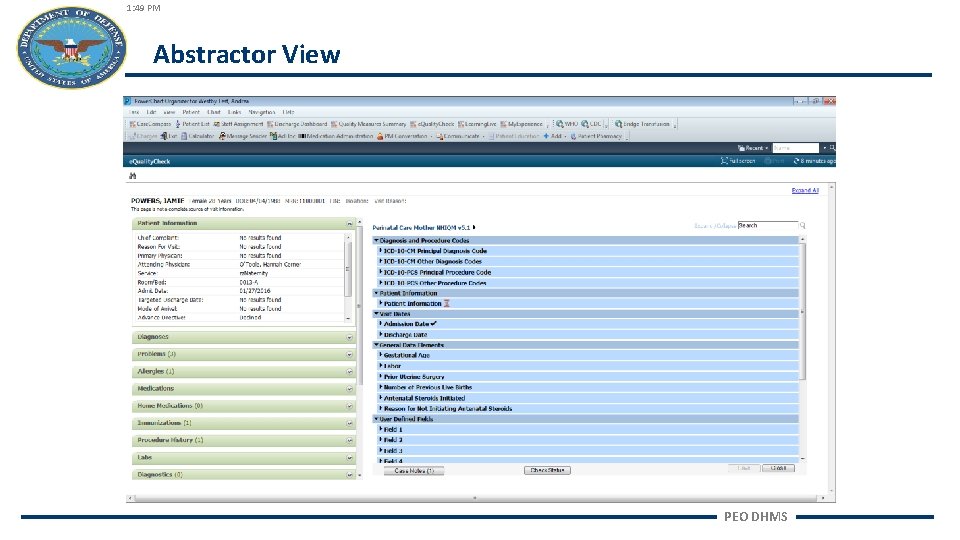Expand the Problems (3) section
The height and width of the screenshot is (540, 960).
click(x=350, y=354)
